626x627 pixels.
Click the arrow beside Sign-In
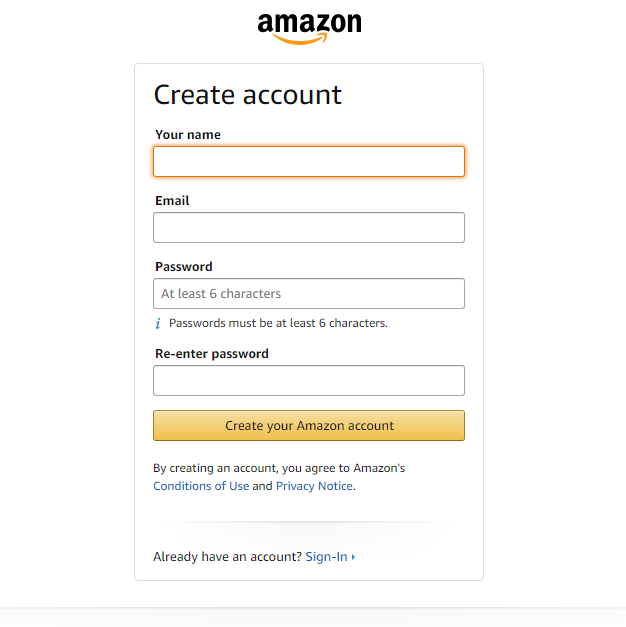(x=353, y=557)
